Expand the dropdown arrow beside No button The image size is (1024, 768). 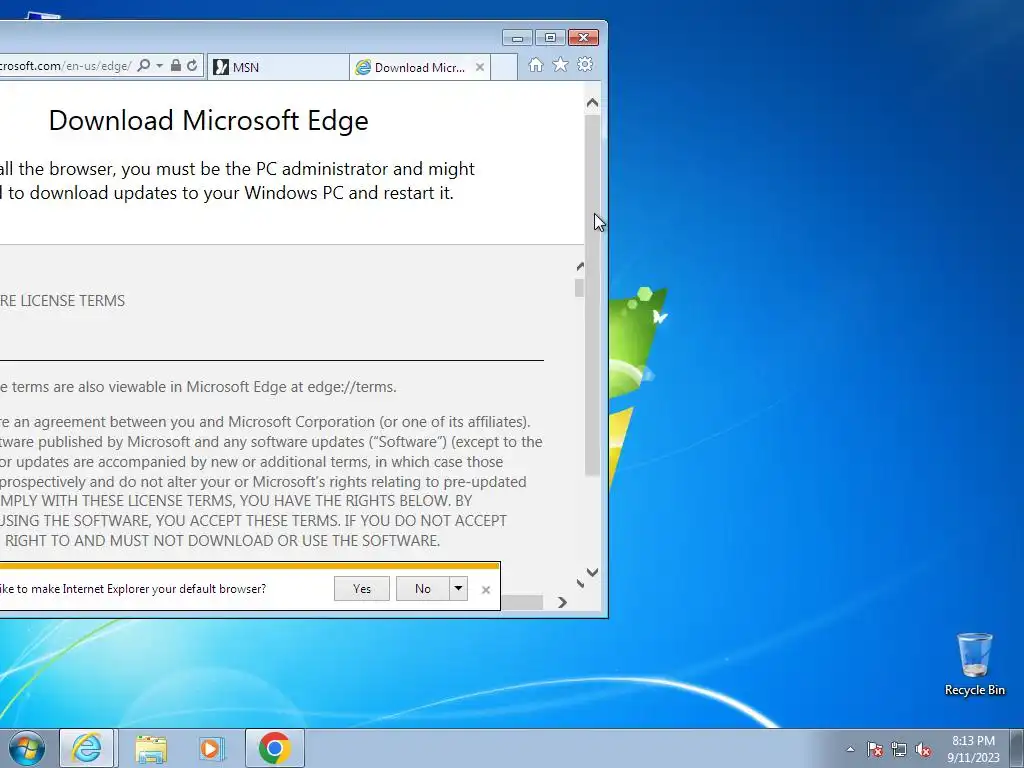tap(458, 588)
